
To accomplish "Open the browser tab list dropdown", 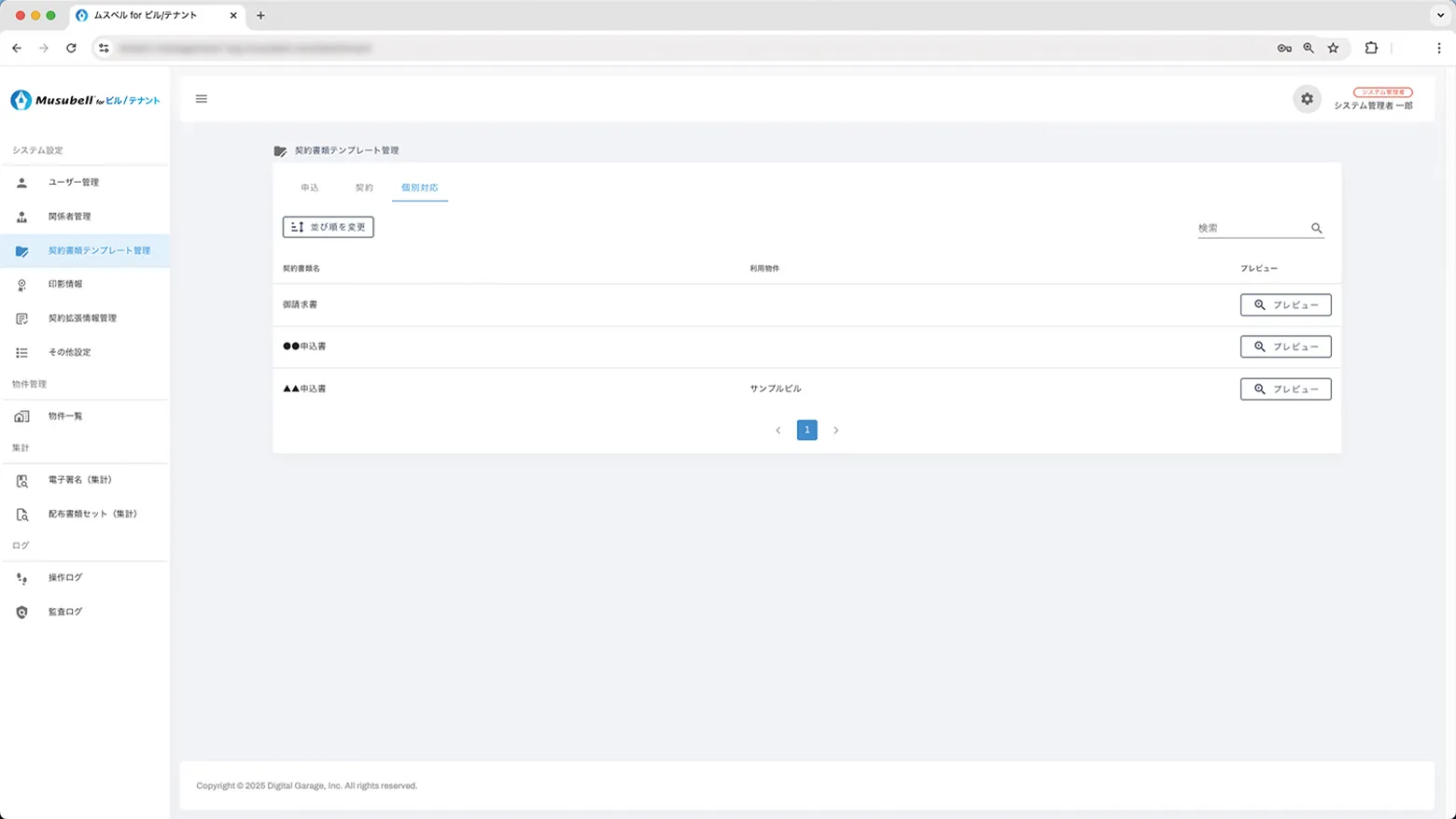I will [x=1440, y=15].
